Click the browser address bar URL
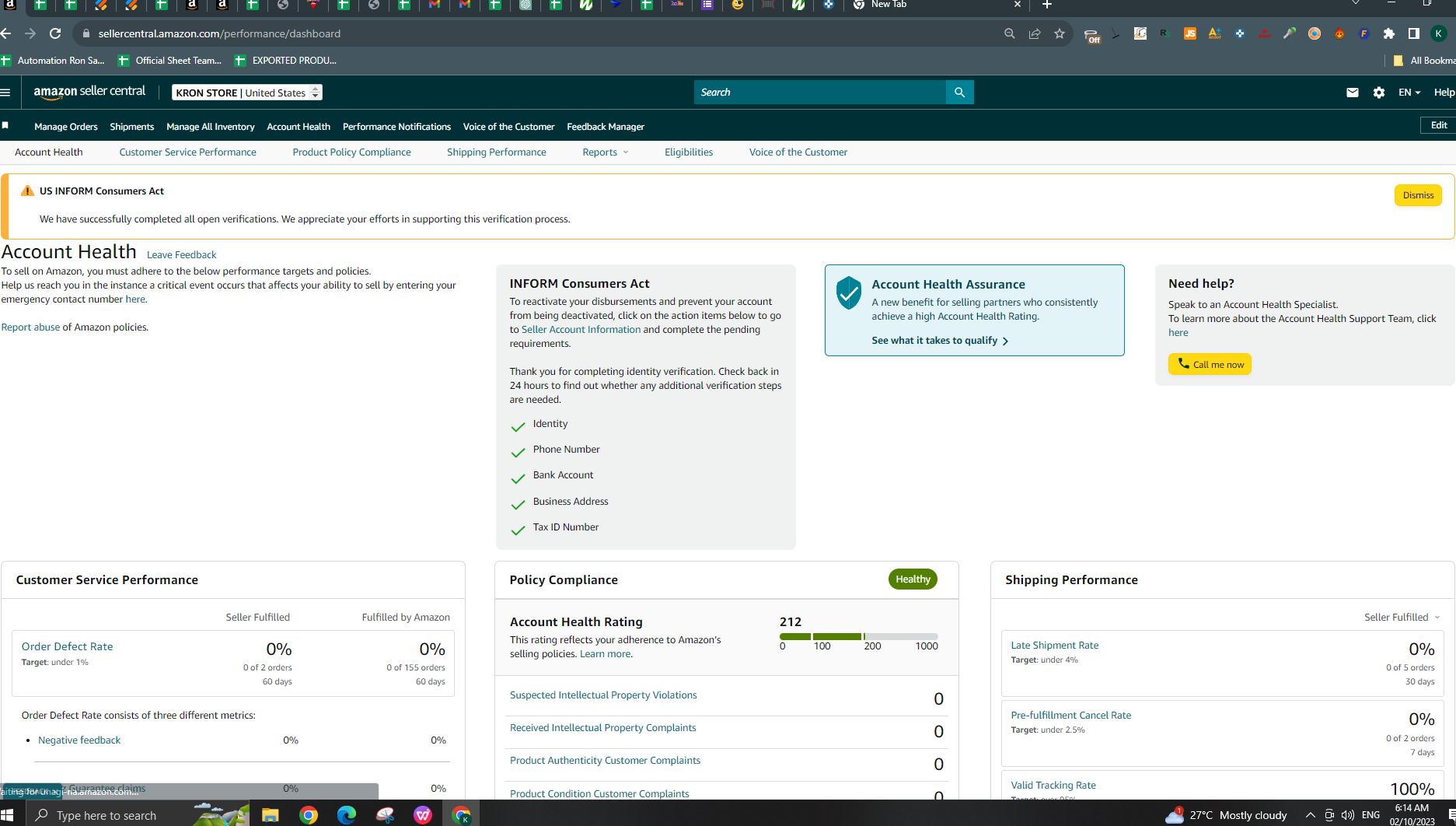This screenshot has width=1456, height=826. pos(219,33)
